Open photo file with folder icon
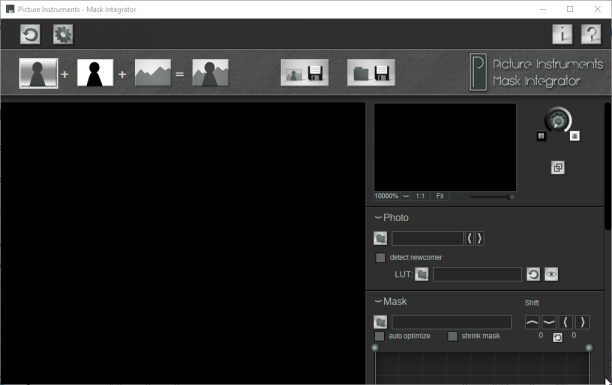This screenshot has height=385, width=612. [x=380, y=238]
